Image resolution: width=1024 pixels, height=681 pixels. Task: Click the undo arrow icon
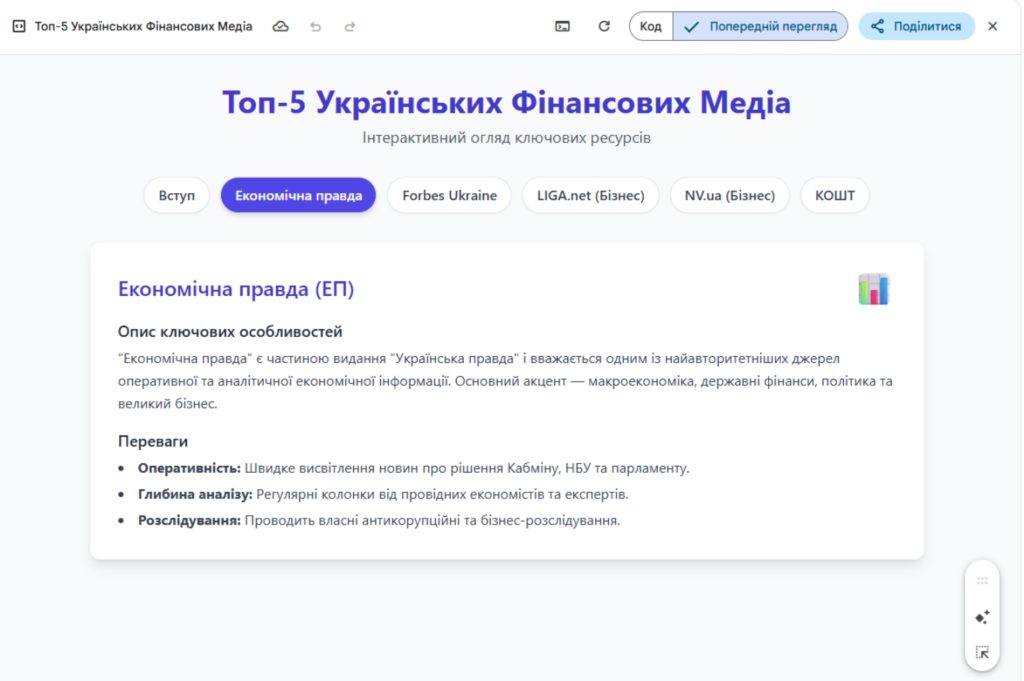pos(316,26)
